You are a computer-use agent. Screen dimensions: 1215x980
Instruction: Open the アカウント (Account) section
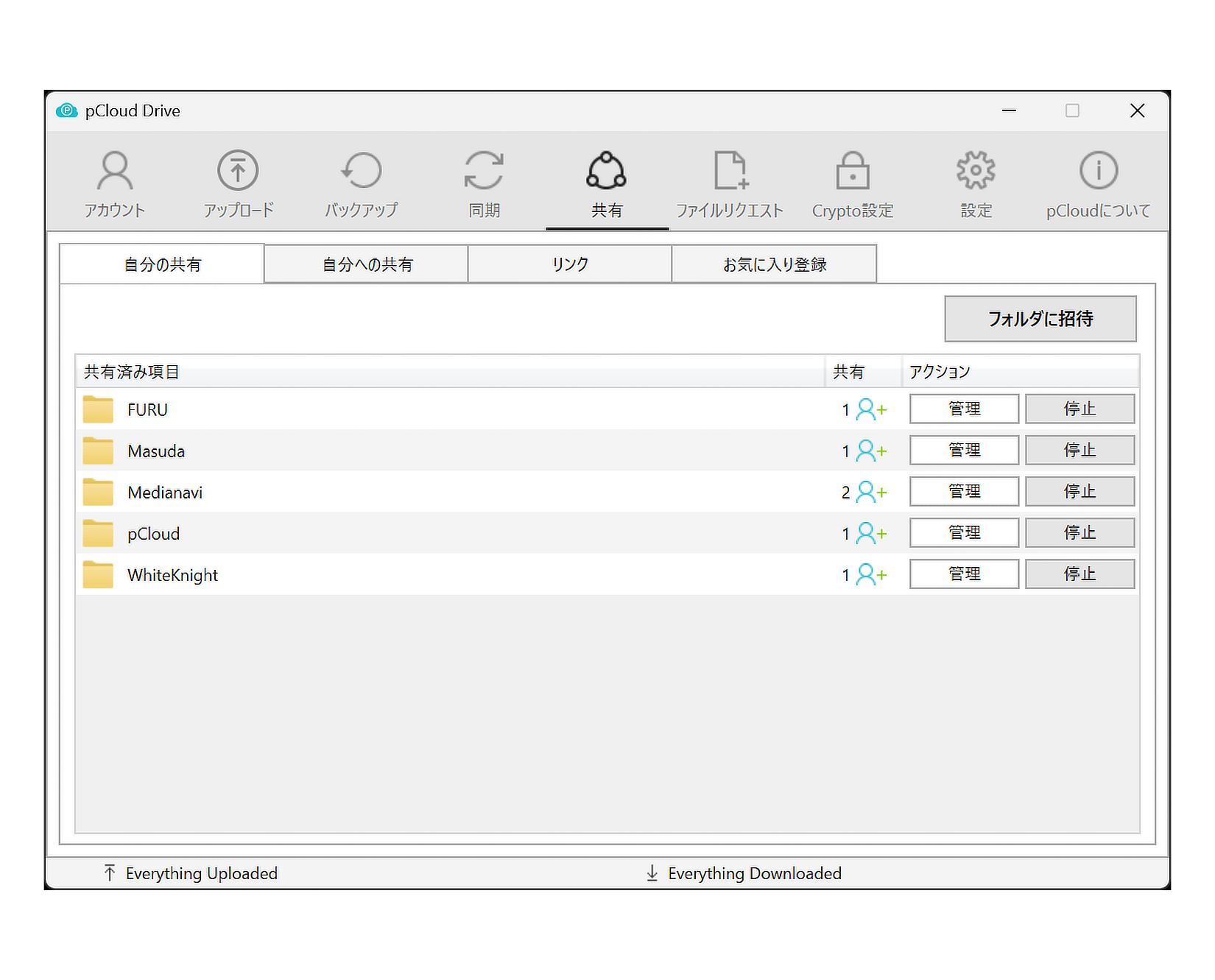[115, 184]
